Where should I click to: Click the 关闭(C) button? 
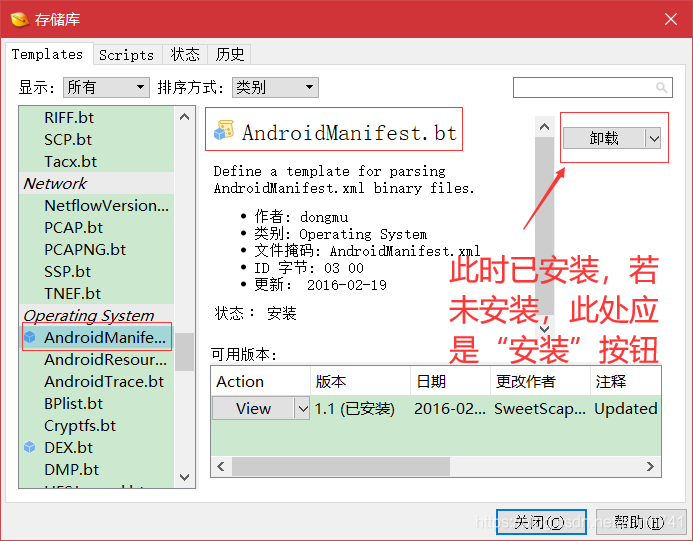click(x=541, y=522)
